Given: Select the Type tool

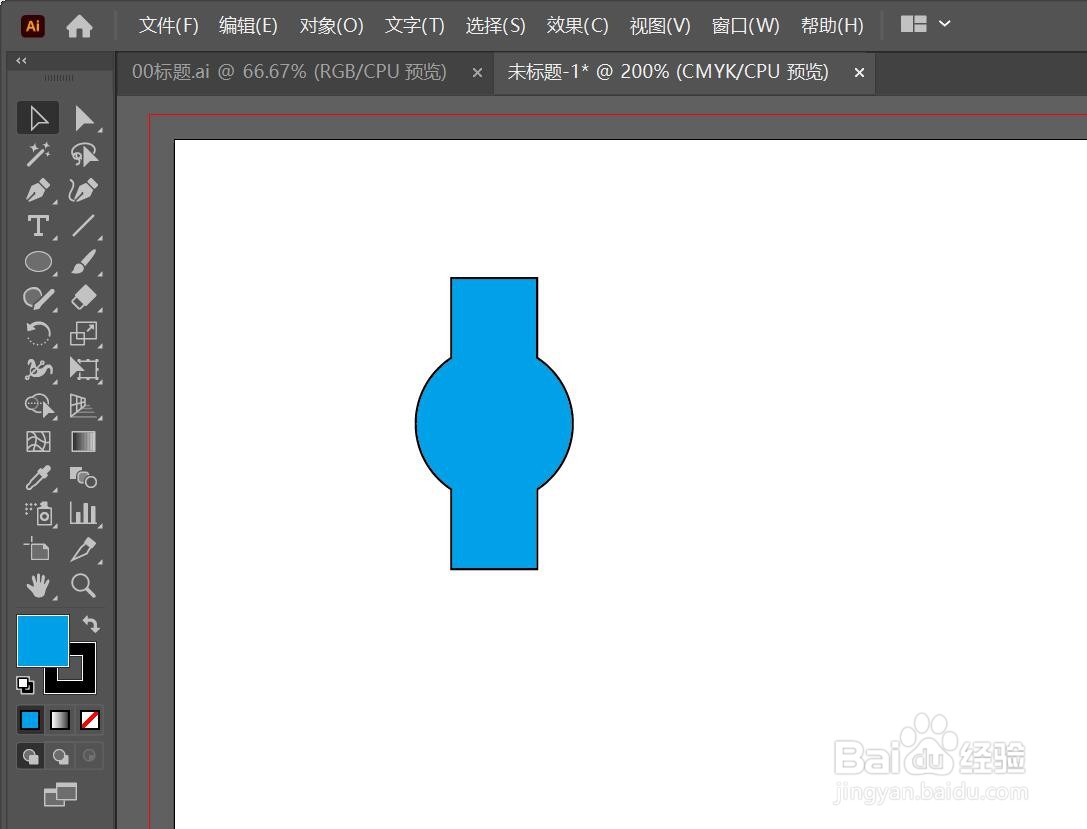Looking at the screenshot, I should (38, 227).
